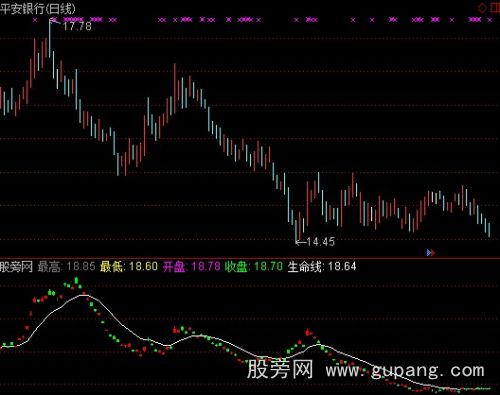Image resolution: width=500 pixels, height=395 pixels.
Task: Click the magenta 开盘 label
Action: pos(175,267)
